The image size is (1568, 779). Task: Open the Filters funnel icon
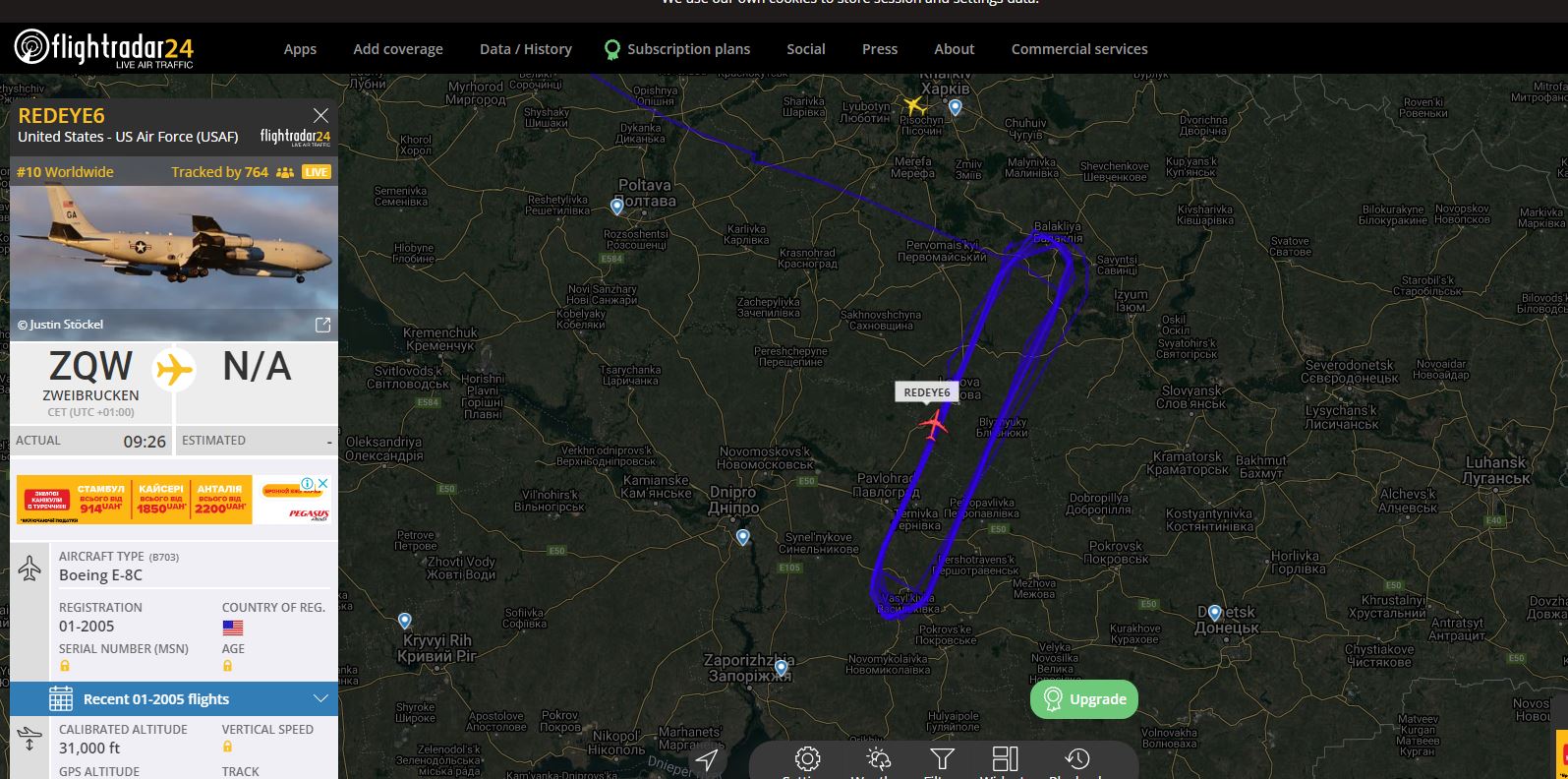942,759
